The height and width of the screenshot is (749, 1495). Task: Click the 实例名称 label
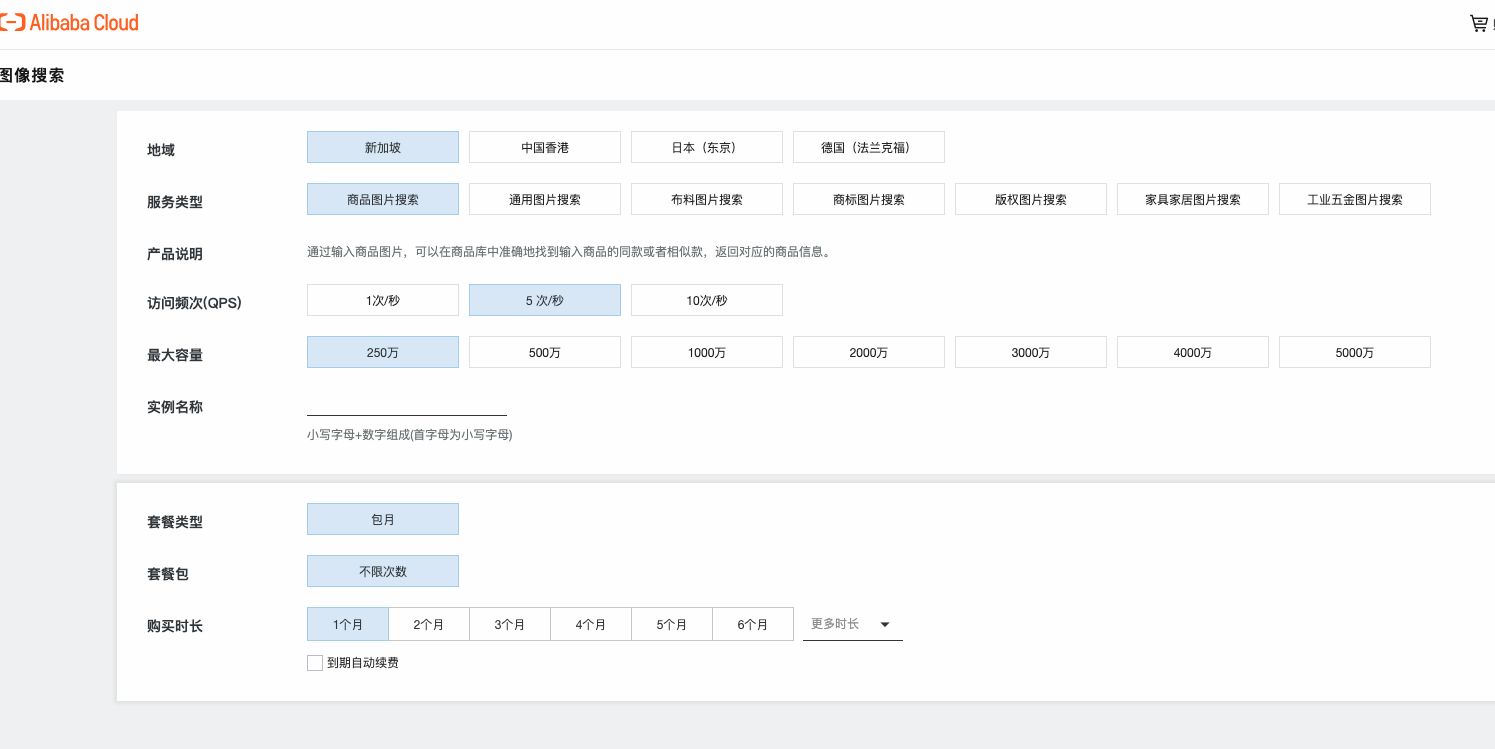(x=175, y=407)
